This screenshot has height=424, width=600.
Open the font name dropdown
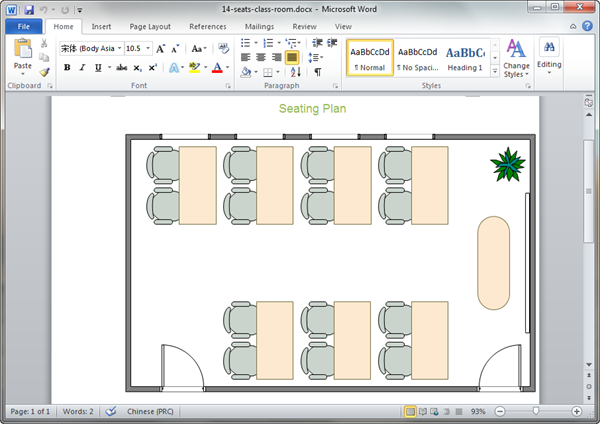[119, 48]
